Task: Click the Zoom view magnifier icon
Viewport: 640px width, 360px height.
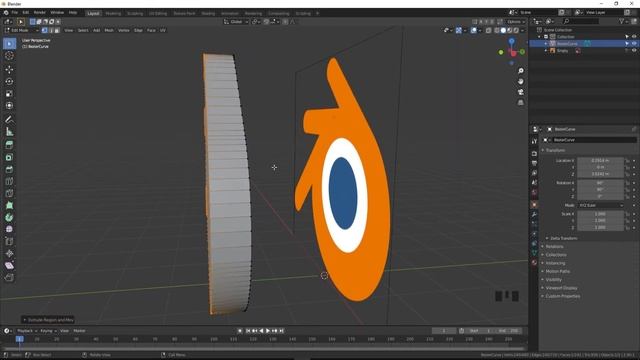Action: tap(520, 71)
